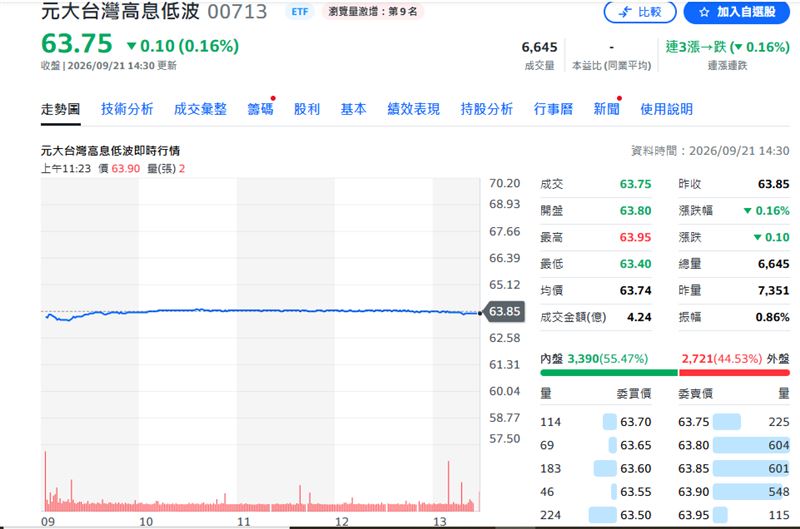Go to the 籌碼 tab
800x529 pixels.
[x=260, y=109]
